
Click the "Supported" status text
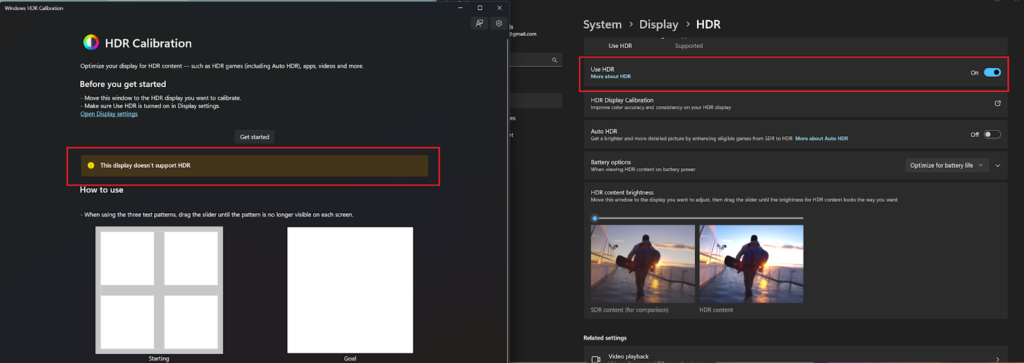(689, 46)
